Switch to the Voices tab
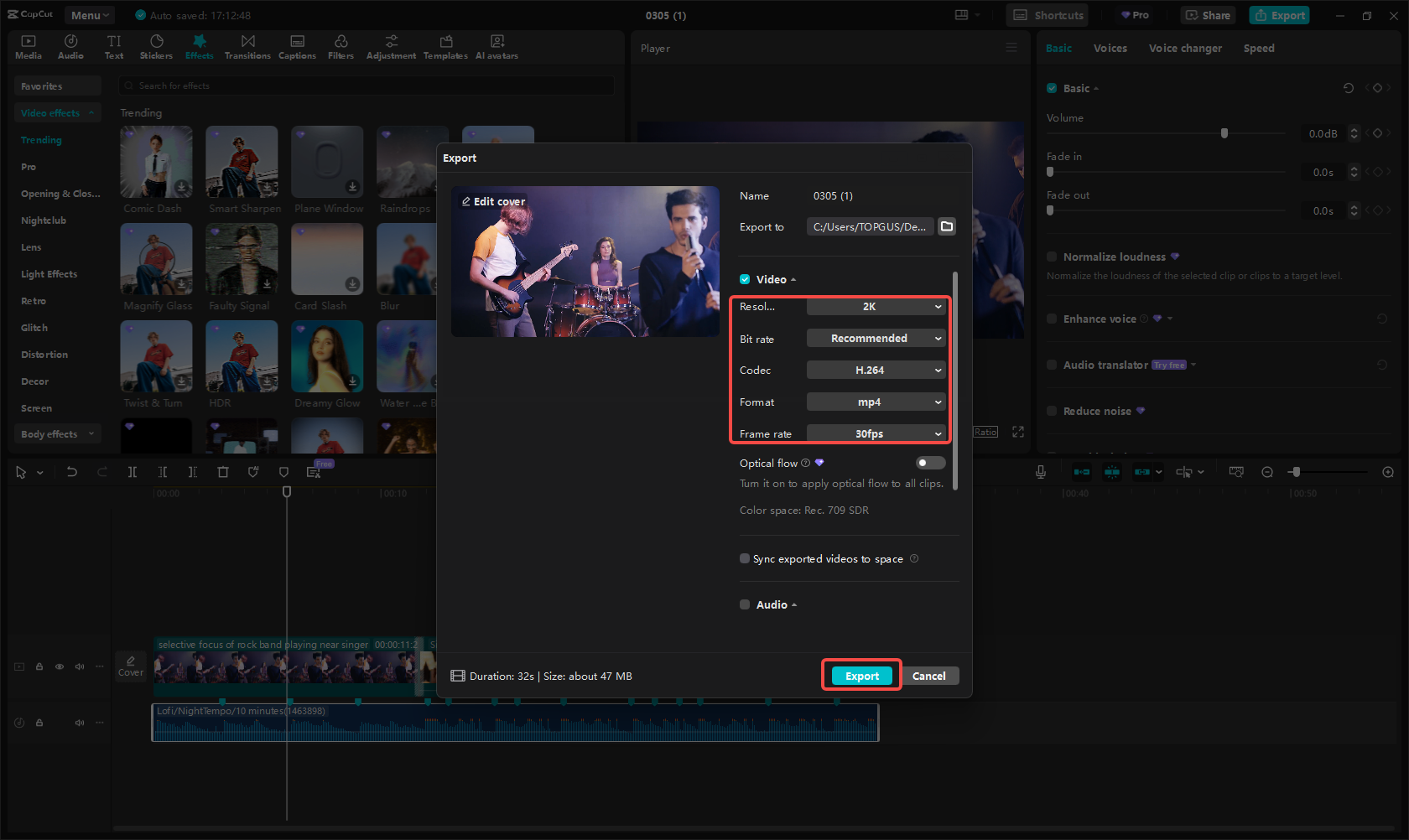Viewport: 1409px width, 840px height. pyautogui.click(x=1110, y=48)
